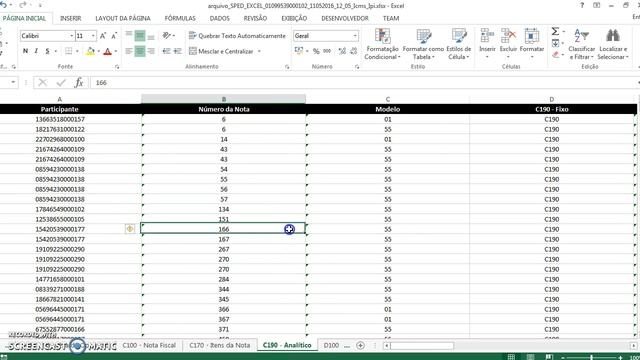
Task: Apply accounting number format
Action: tap(299, 51)
